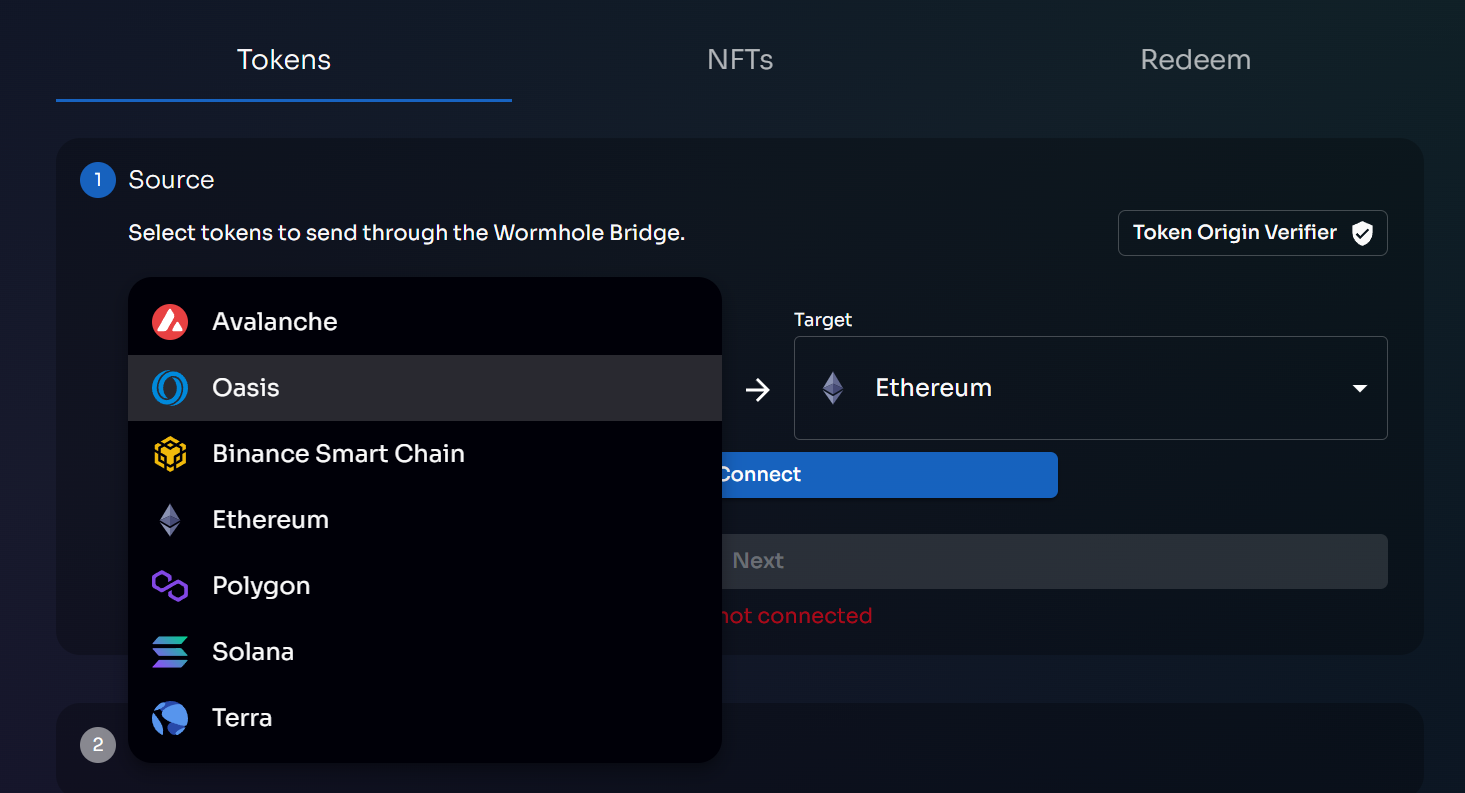The height and width of the screenshot is (793, 1465).
Task: Click the Binance Smart Chain cube icon
Action: tap(170, 454)
